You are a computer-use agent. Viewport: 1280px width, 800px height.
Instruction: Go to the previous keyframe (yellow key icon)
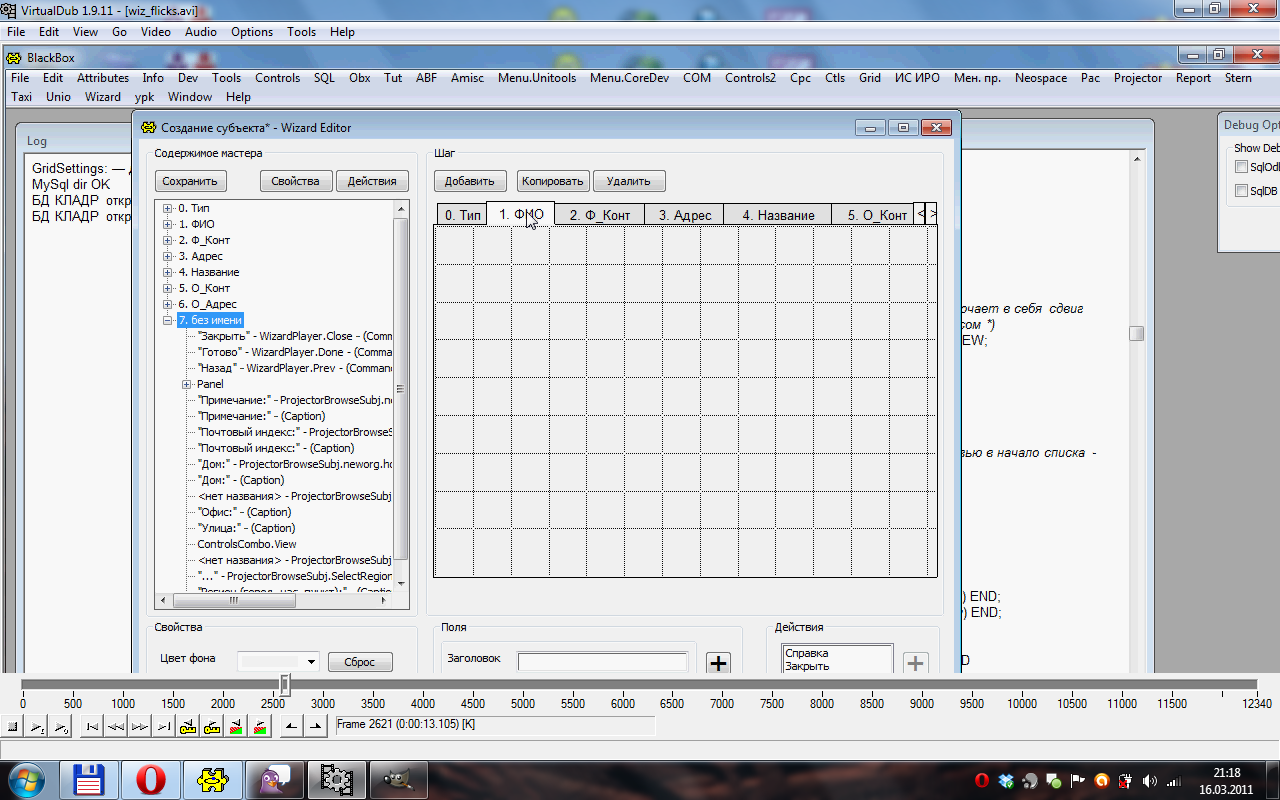[x=187, y=727]
